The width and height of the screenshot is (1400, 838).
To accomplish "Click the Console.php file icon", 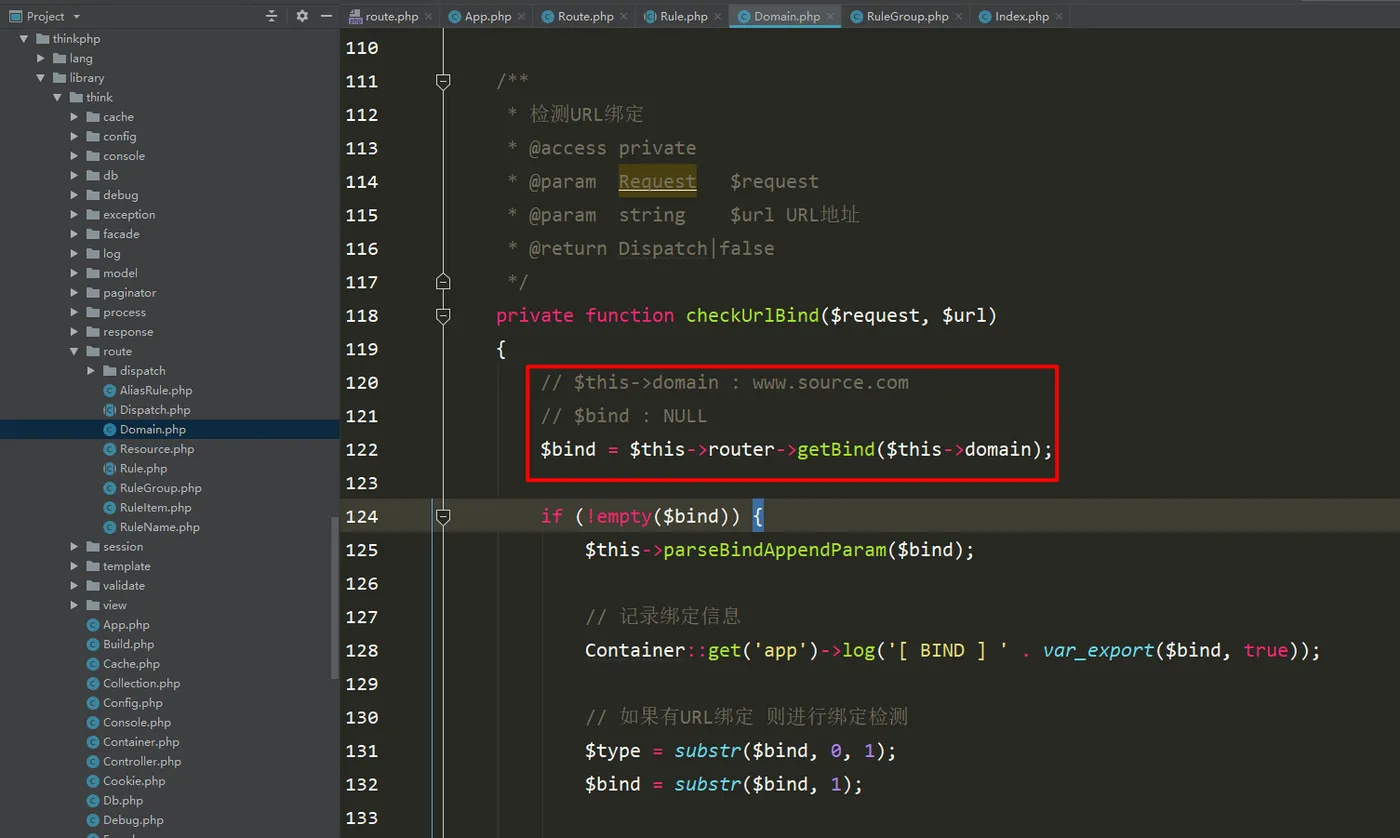I will (x=93, y=722).
